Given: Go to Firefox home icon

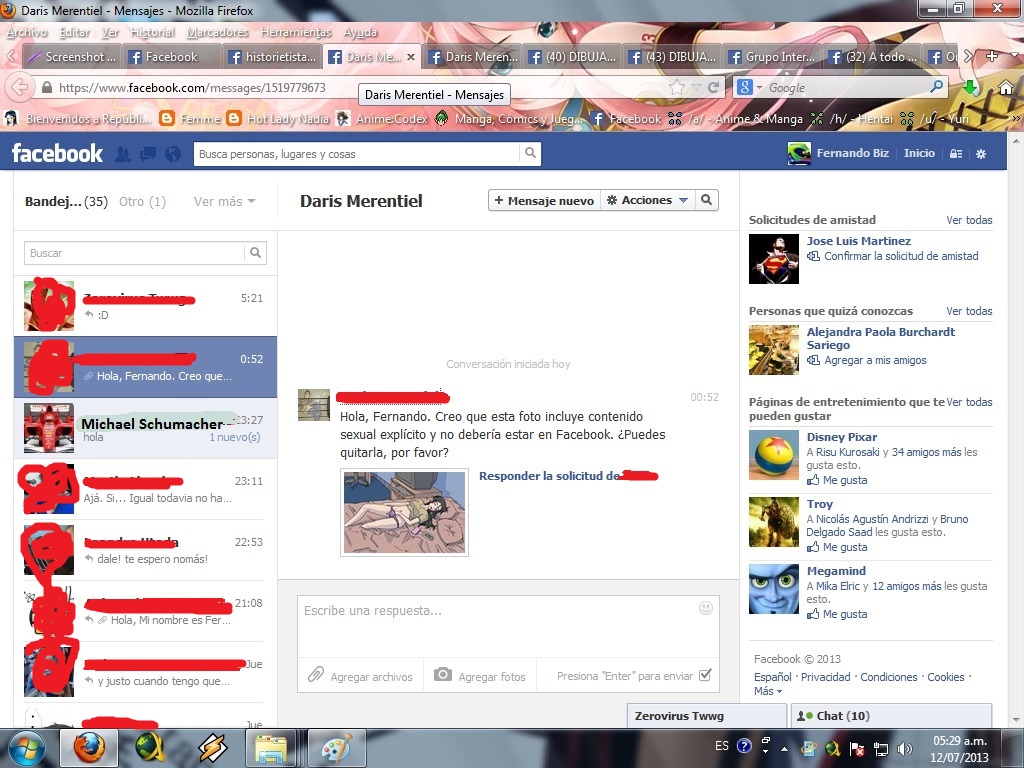Looking at the screenshot, I should (x=1006, y=87).
